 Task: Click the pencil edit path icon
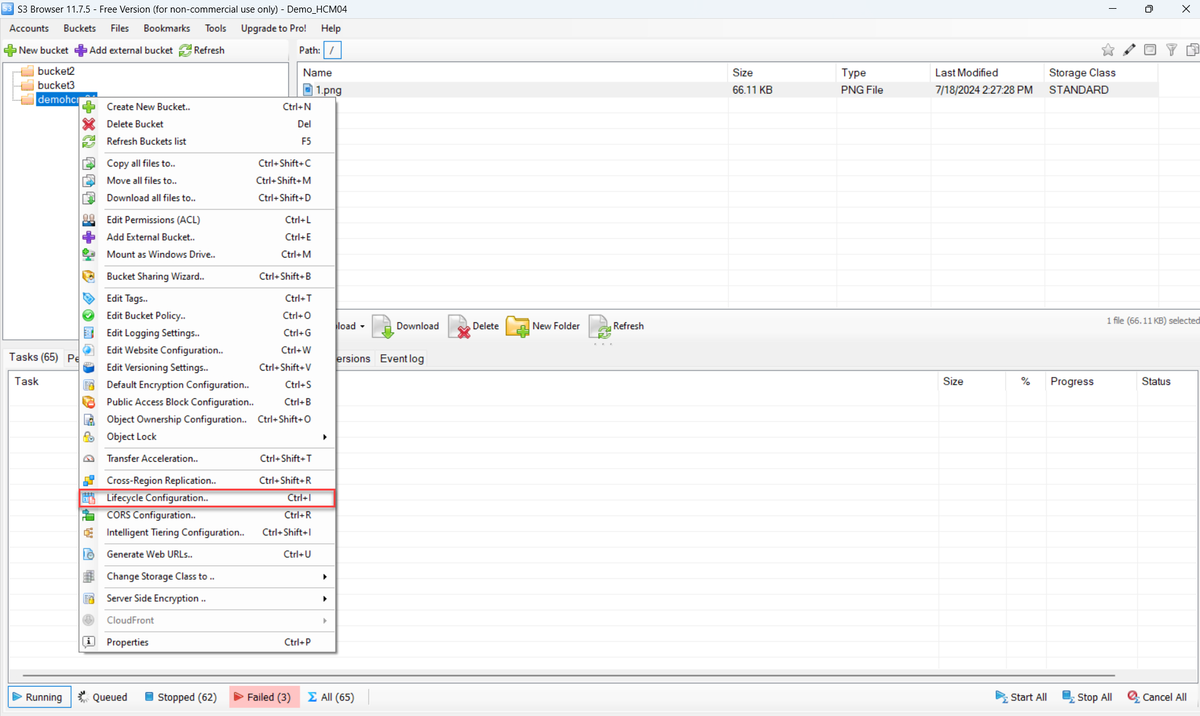click(x=1129, y=50)
